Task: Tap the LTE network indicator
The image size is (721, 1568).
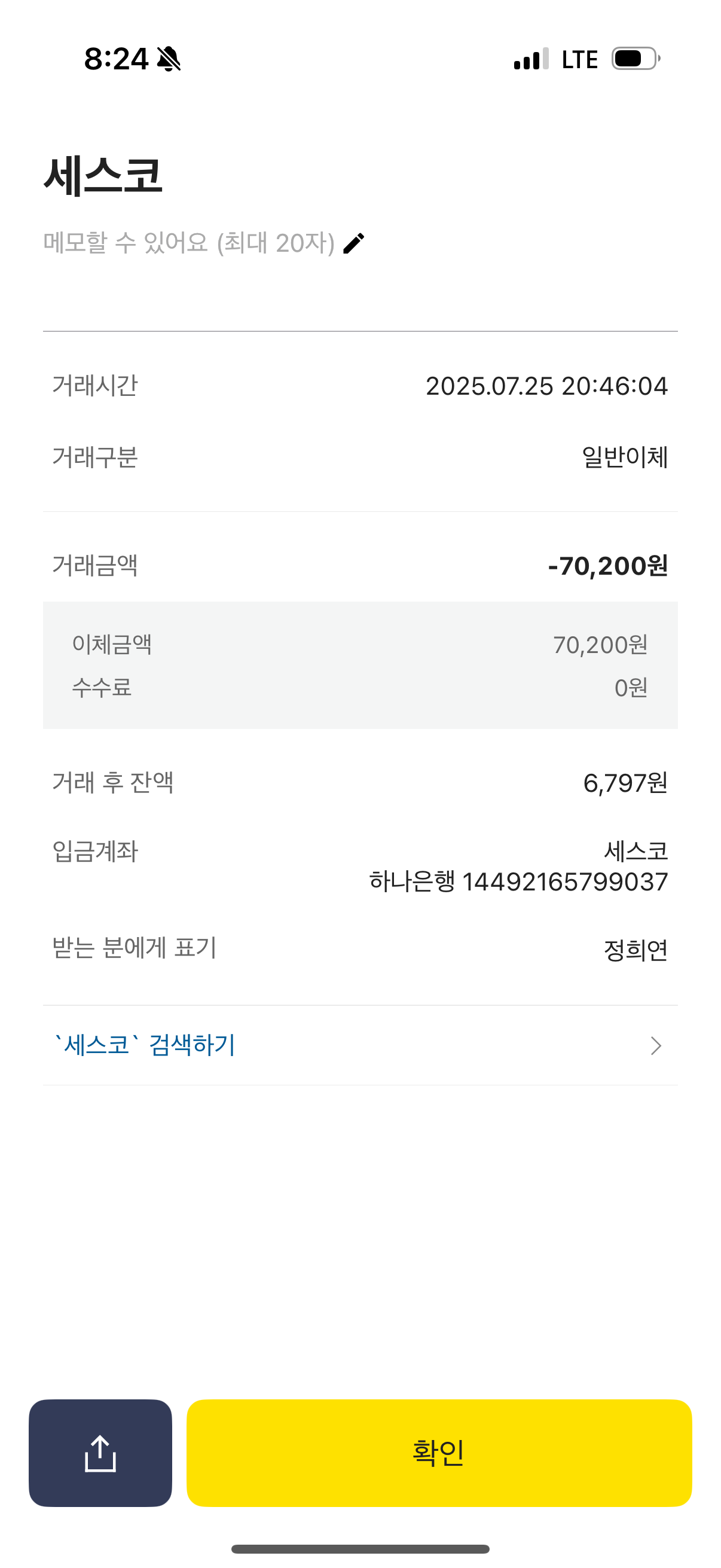Action: tap(579, 60)
